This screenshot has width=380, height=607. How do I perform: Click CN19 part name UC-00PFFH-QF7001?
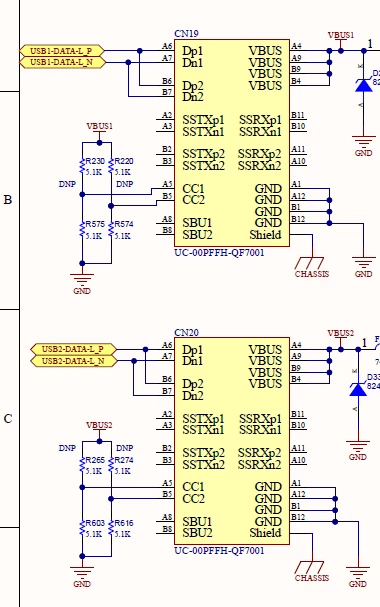click(219, 253)
